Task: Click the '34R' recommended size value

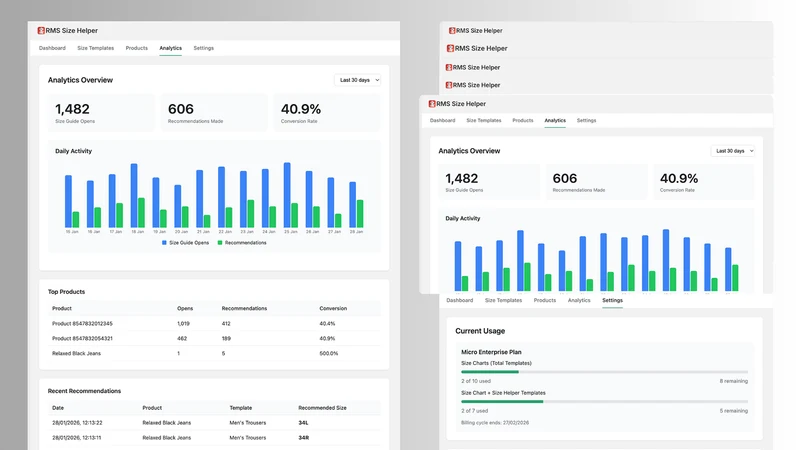Action: click(x=304, y=437)
